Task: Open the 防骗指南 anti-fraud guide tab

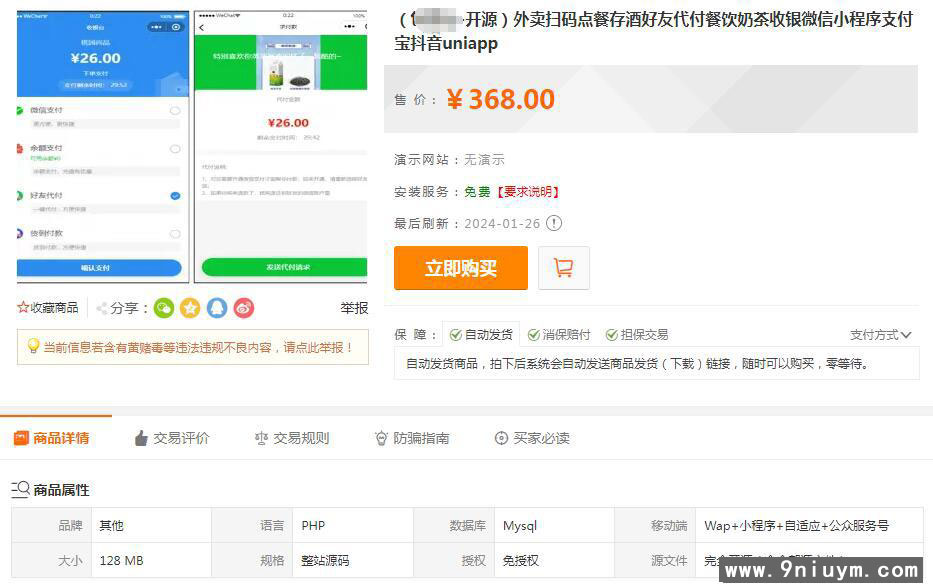Action: click(x=412, y=438)
